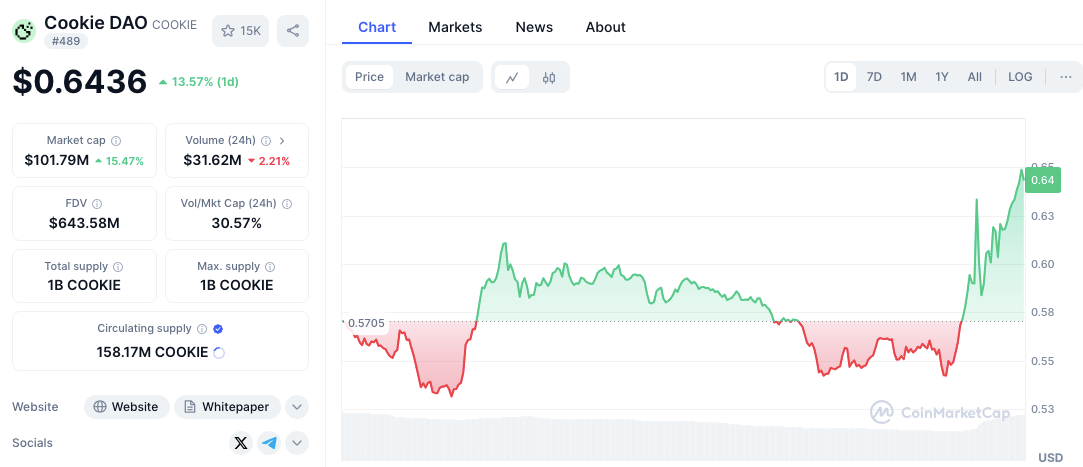Switch to line chart view
This screenshot has width=1083, height=467.
coord(512,77)
